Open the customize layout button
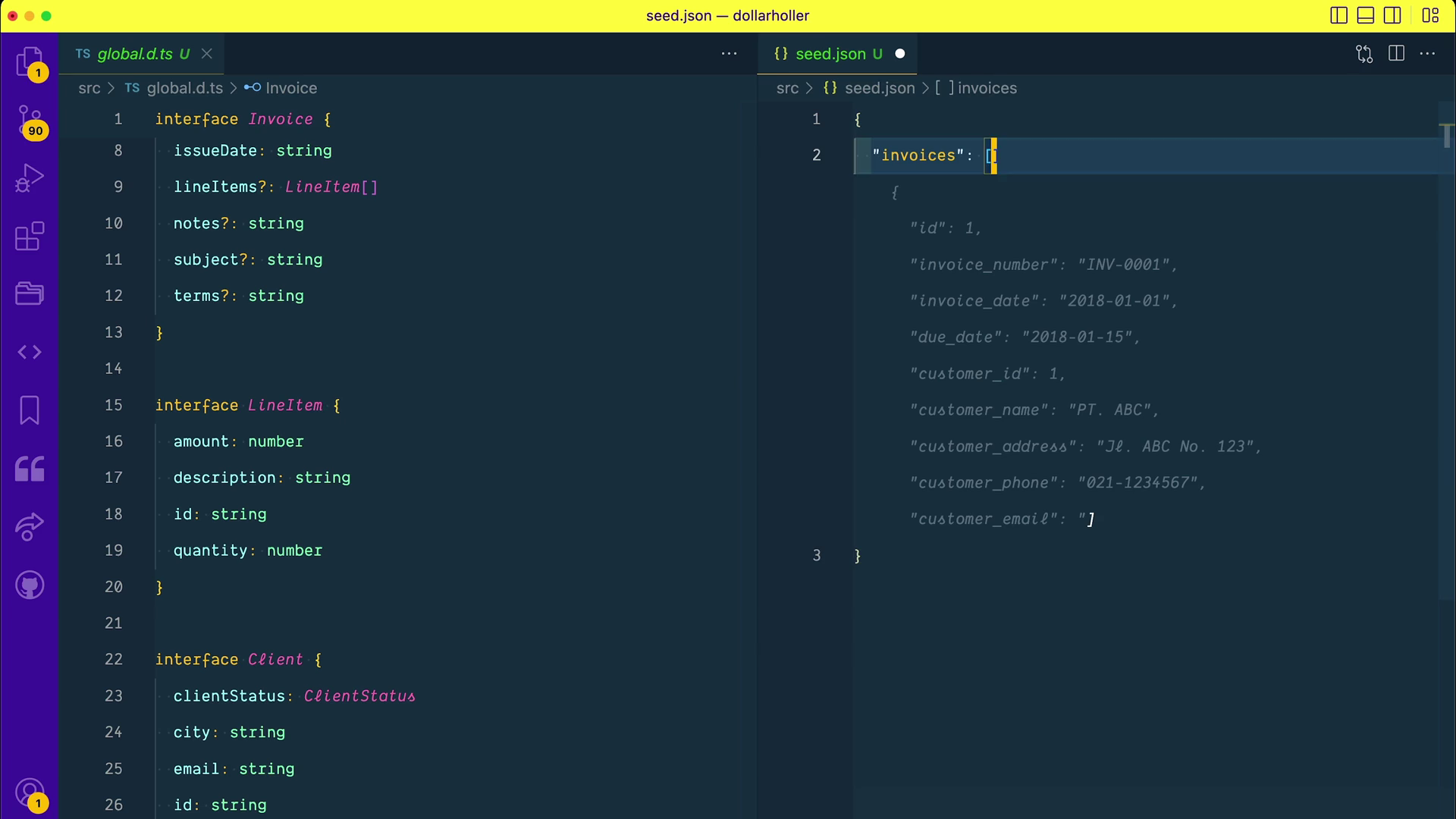This screenshot has height=819, width=1456. click(x=1430, y=15)
